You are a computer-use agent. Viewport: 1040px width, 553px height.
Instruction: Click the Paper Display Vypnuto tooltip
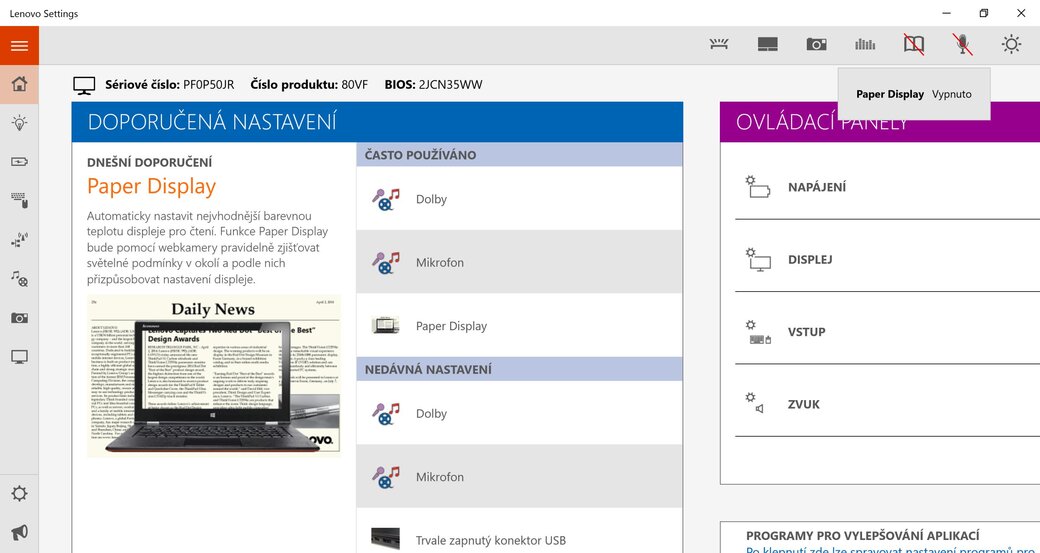tap(914, 94)
